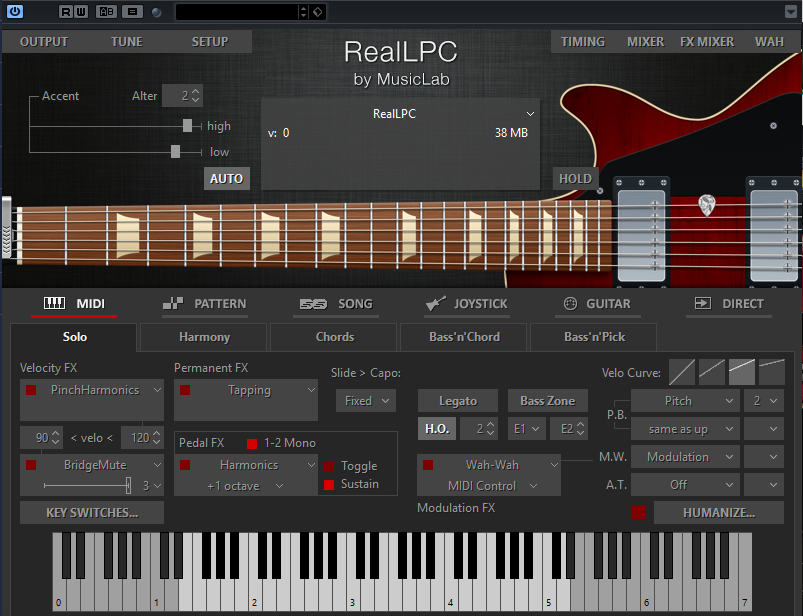Click the guitar pick on the strings

(707, 205)
